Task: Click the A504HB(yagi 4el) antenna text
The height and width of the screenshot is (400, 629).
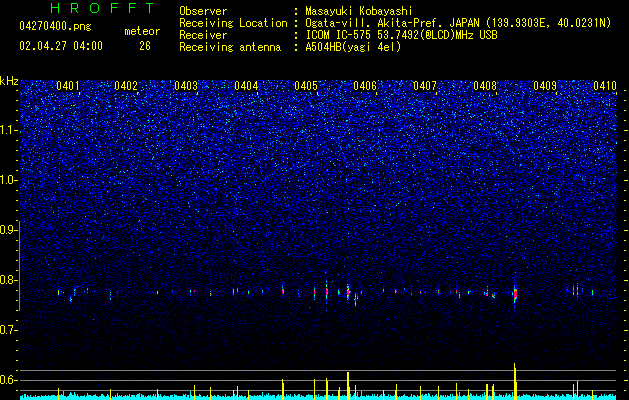Action: click(x=353, y=47)
